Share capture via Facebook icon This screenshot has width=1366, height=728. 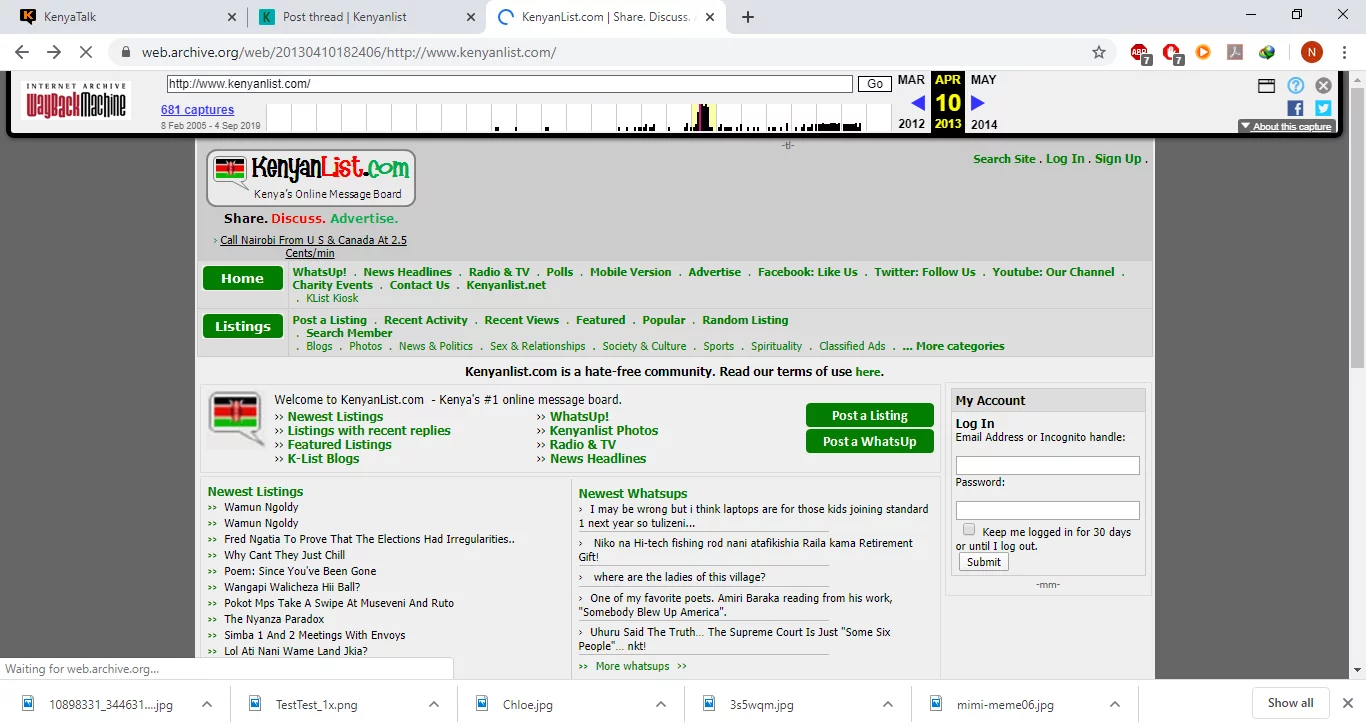[x=1295, y=108]
